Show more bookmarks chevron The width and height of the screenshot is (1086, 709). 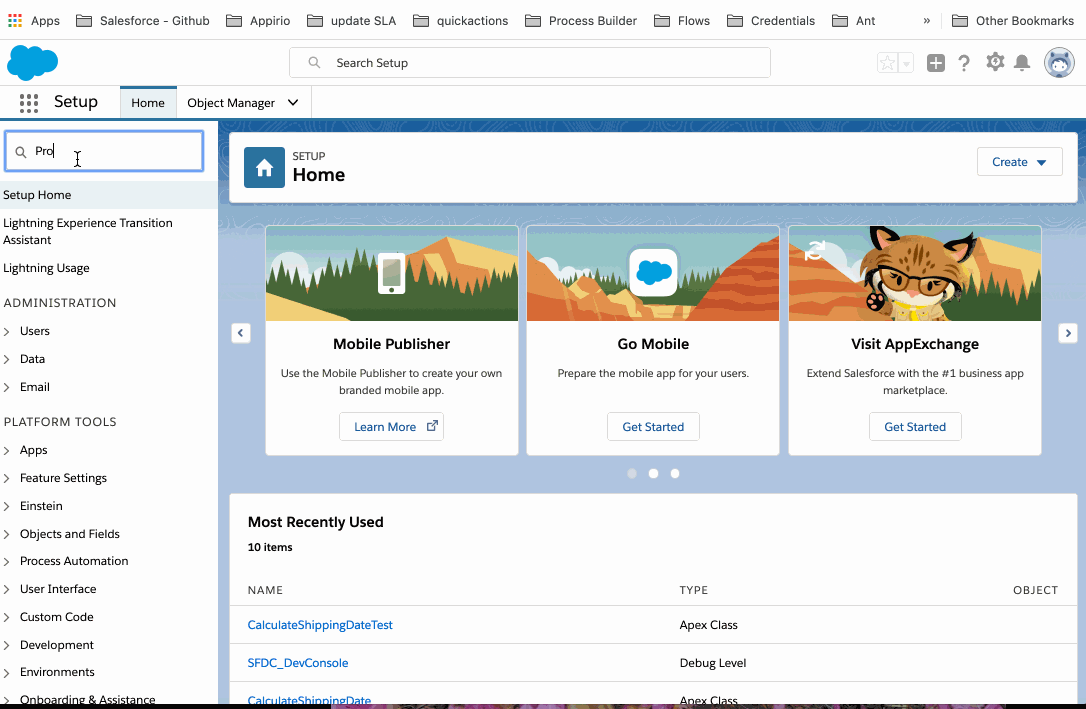click(x=927, y=21)
